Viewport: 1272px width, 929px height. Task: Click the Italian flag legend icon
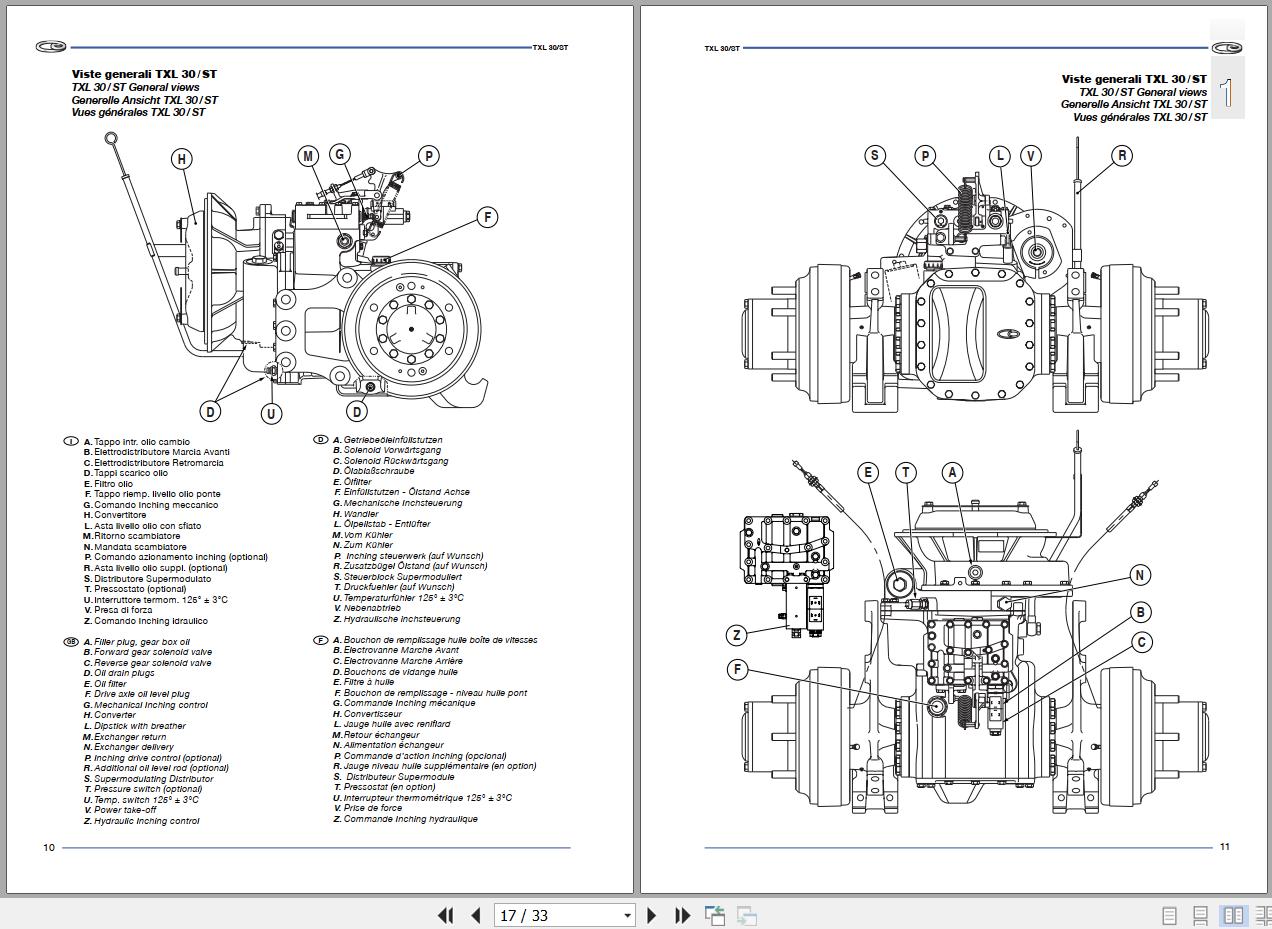point(70,441)
